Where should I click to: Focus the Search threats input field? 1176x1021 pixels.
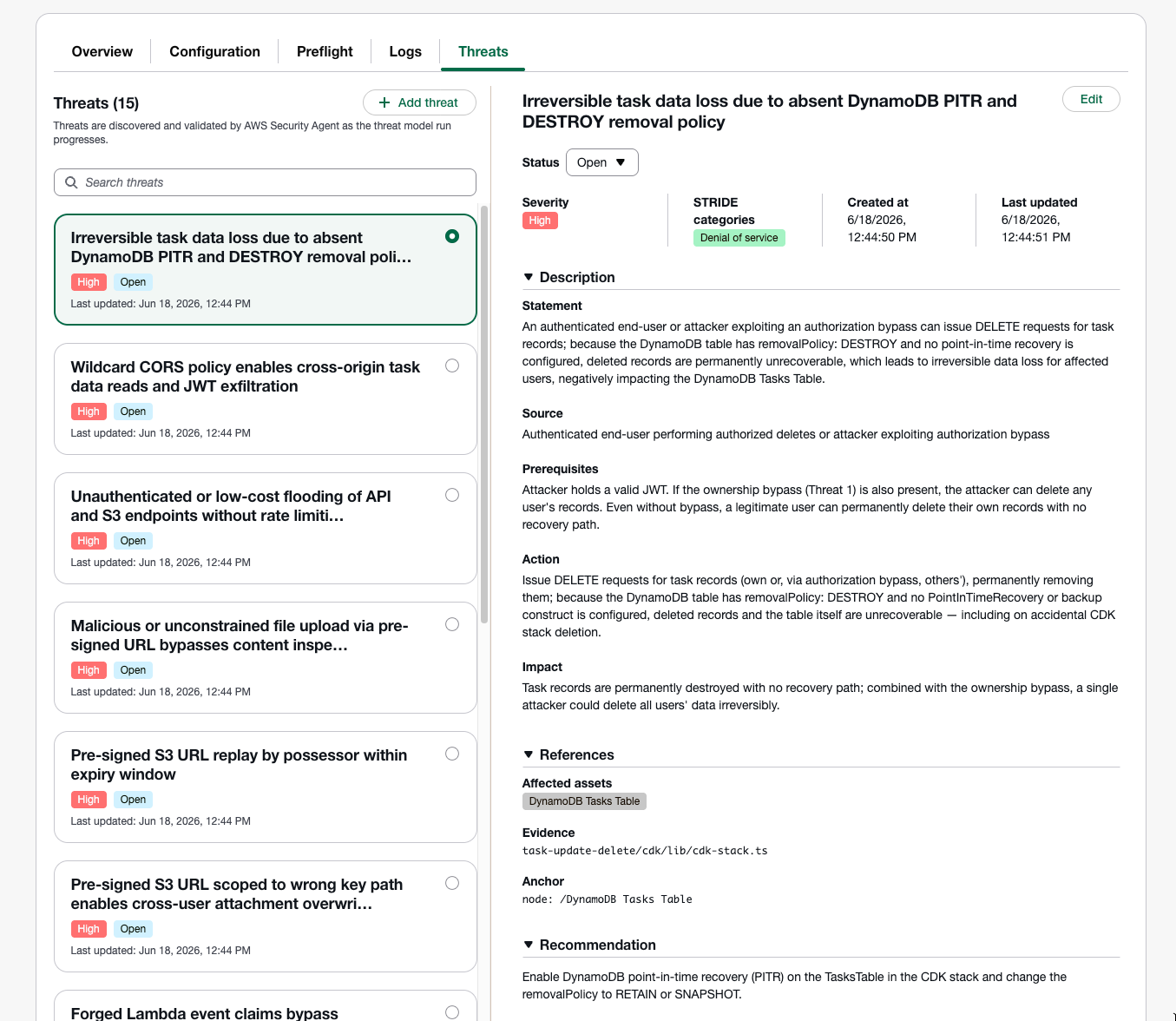coord(265,182)
